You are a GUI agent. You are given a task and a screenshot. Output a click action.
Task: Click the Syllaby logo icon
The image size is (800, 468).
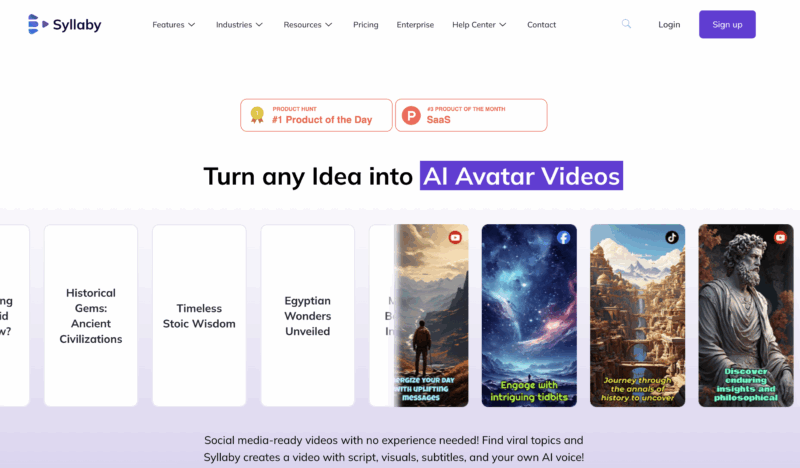click(x=38, y=24)
